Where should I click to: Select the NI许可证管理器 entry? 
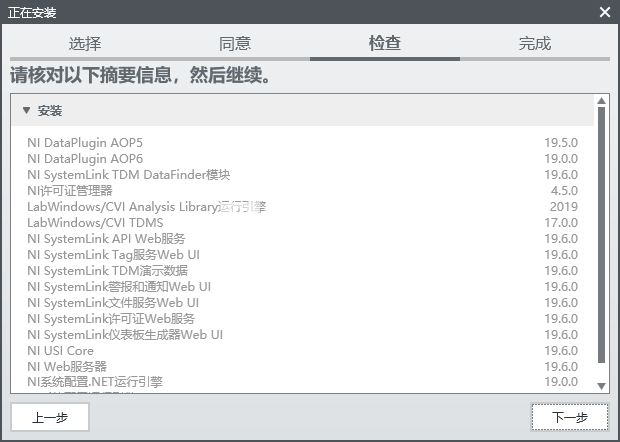coord(302,191)
